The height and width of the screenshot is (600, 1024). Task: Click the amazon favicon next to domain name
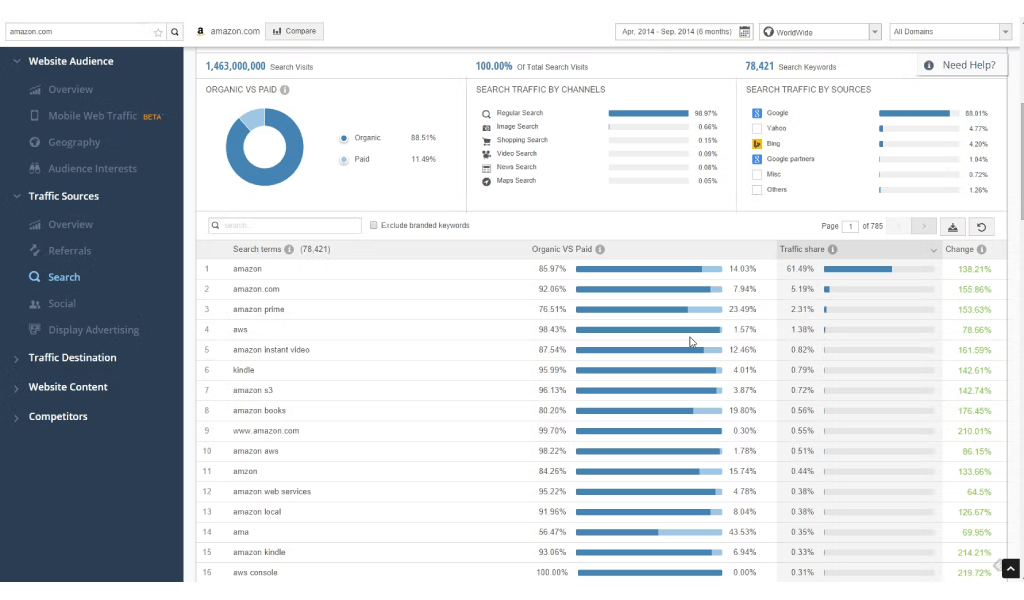click(200, 31)
